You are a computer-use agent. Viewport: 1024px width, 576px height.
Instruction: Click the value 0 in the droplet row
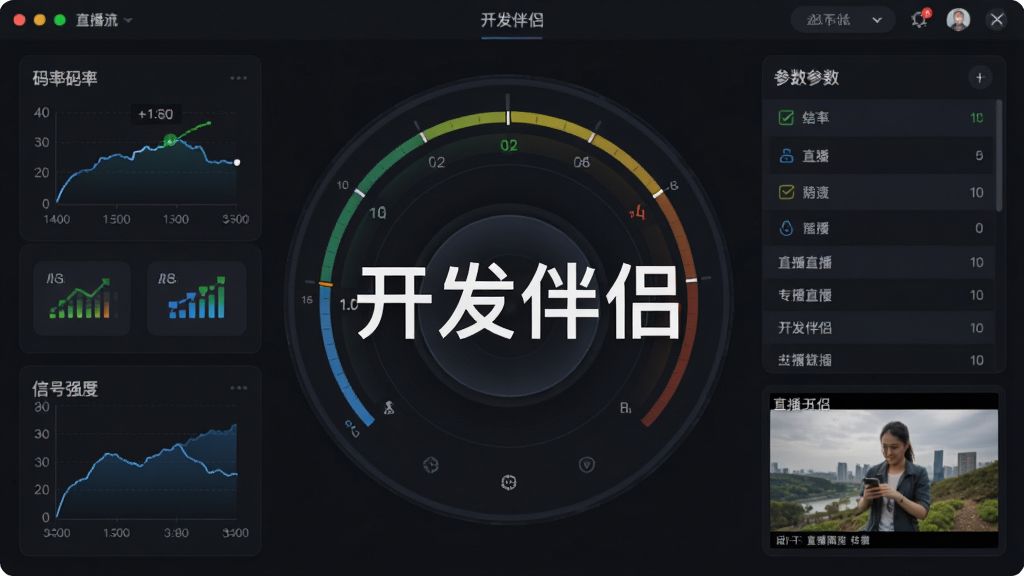point(979,228)
